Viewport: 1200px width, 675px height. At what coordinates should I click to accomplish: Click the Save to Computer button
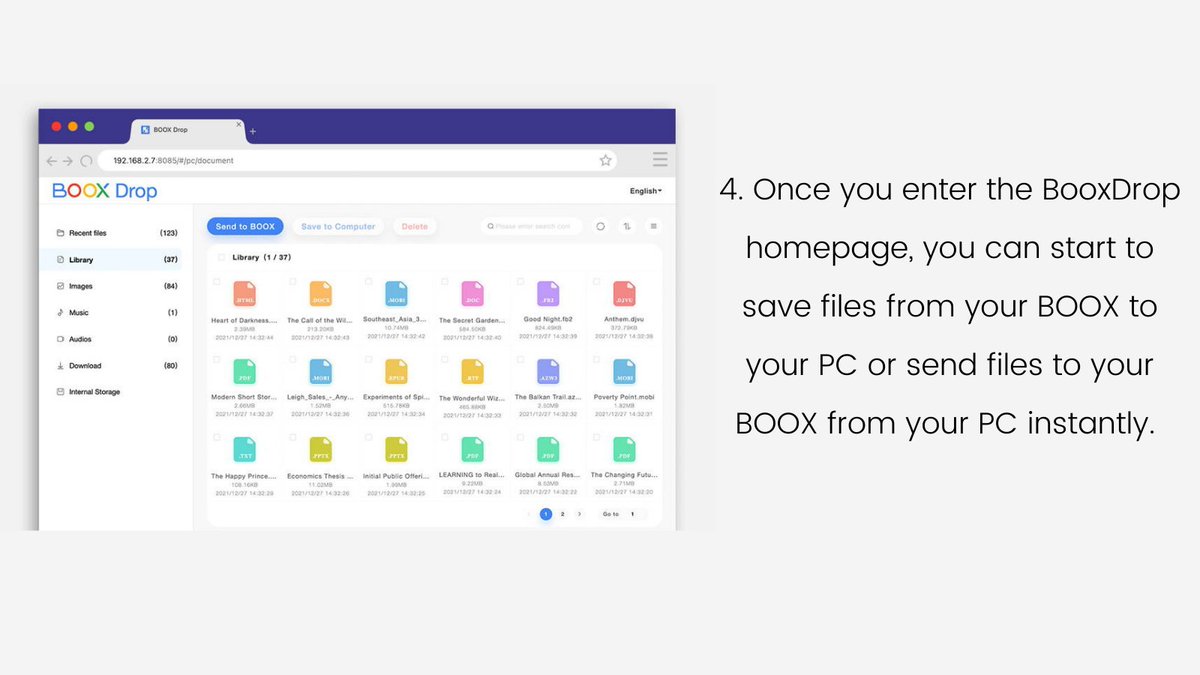click(338, 227)
